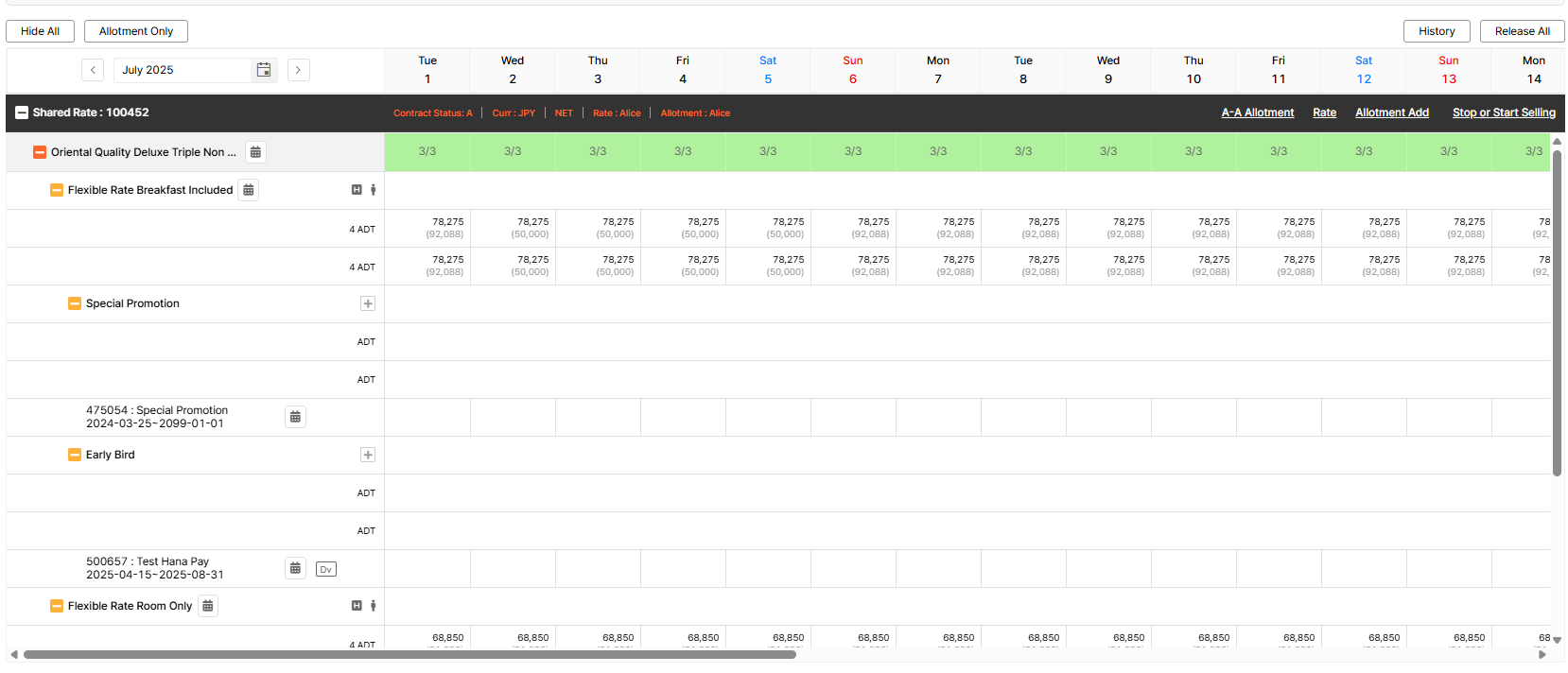Screen dimensions: 1568x673
Task: Click person icon on Breakfast Included row
Action: tap(374, 190)
